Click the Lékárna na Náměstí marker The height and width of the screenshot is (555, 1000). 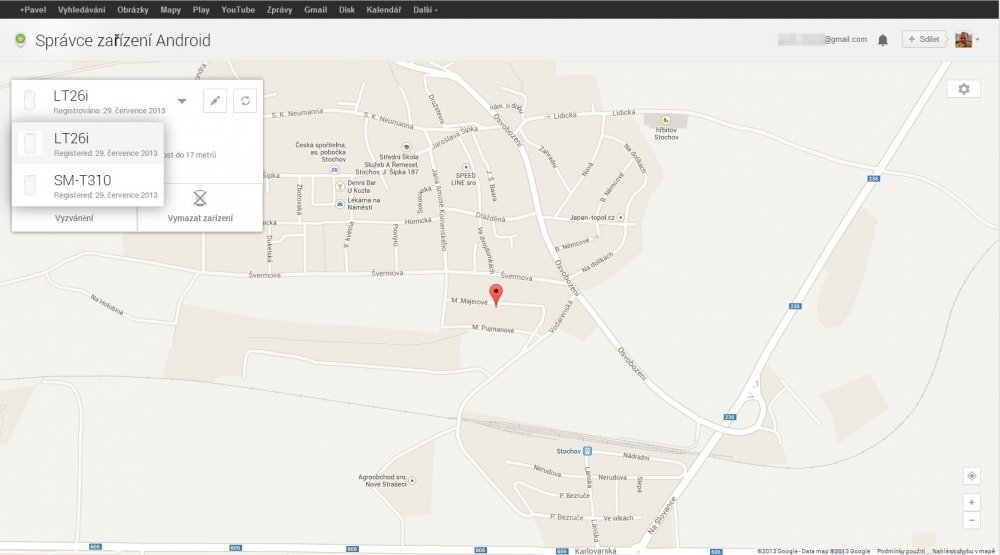pos(340,204)
